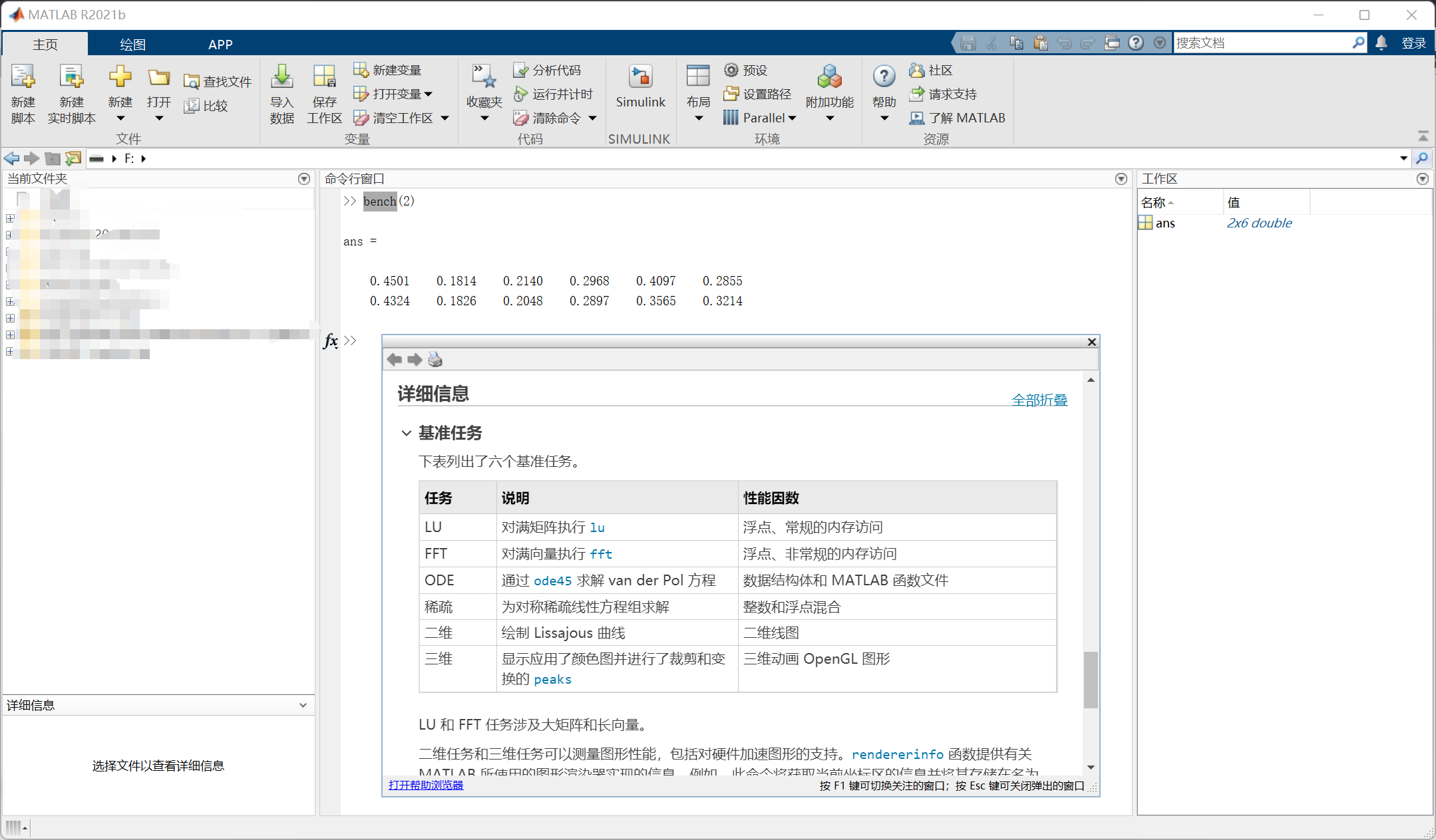Collapse the 基准任务 section chevron
Image resolution: width=1436 pixels, height=840 pixels.
tap(407, 433)
